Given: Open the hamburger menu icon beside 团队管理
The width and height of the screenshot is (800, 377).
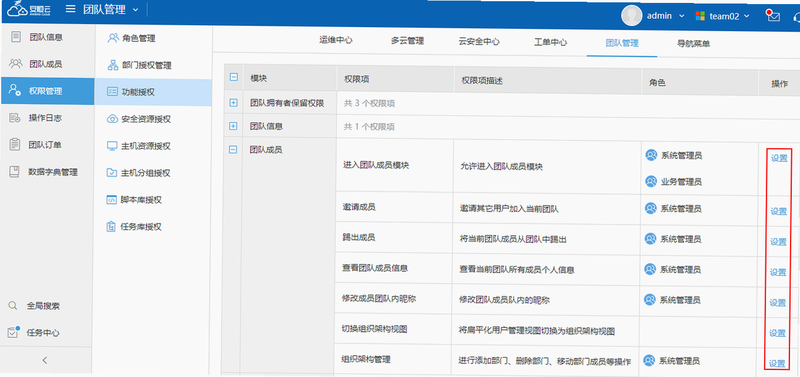Looking at the screenshot, I should coord(70,9).
